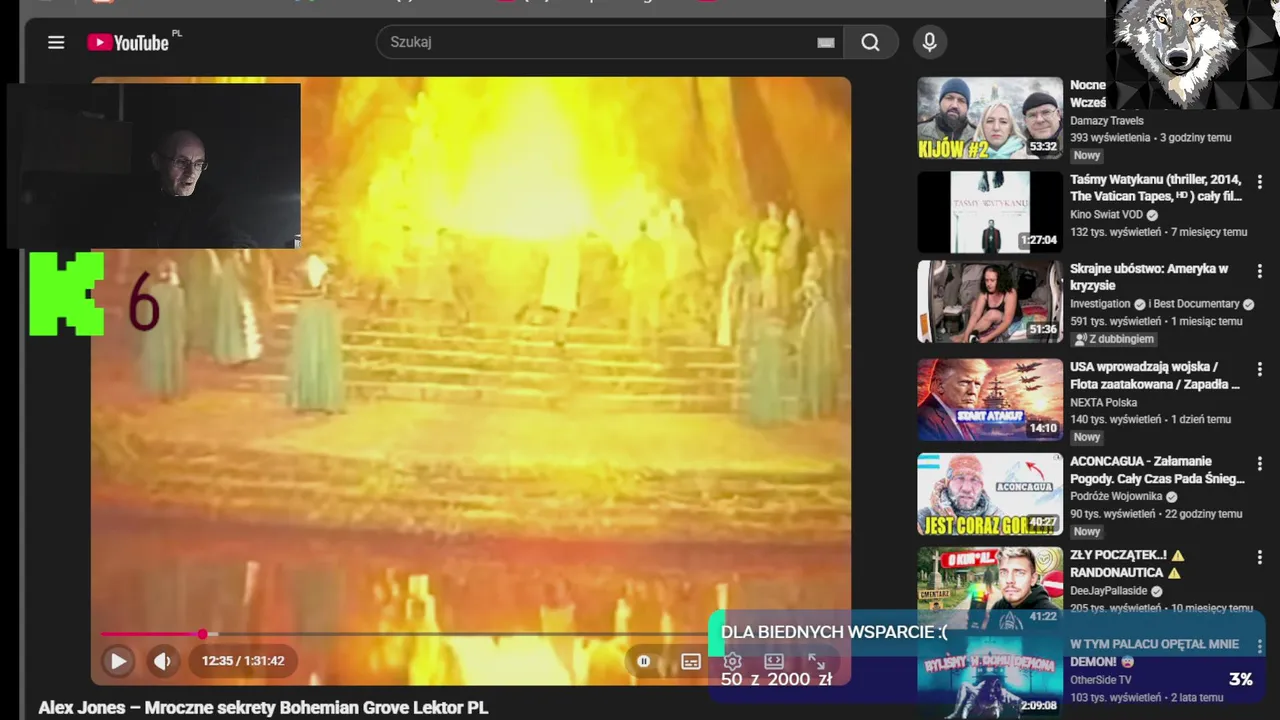Click Z dubbingiem badge
This screenshot has width=1280, height=720.
pyautogui.click(x=1112, y=340)
